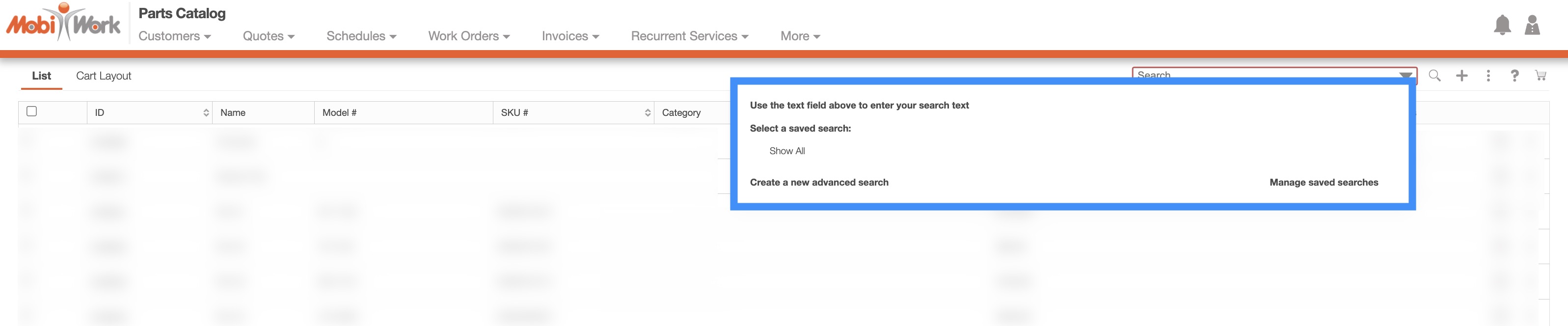Select the Show All saved search
The width and height of the screenshot is (1568, 326).
(x=786, y=151)
